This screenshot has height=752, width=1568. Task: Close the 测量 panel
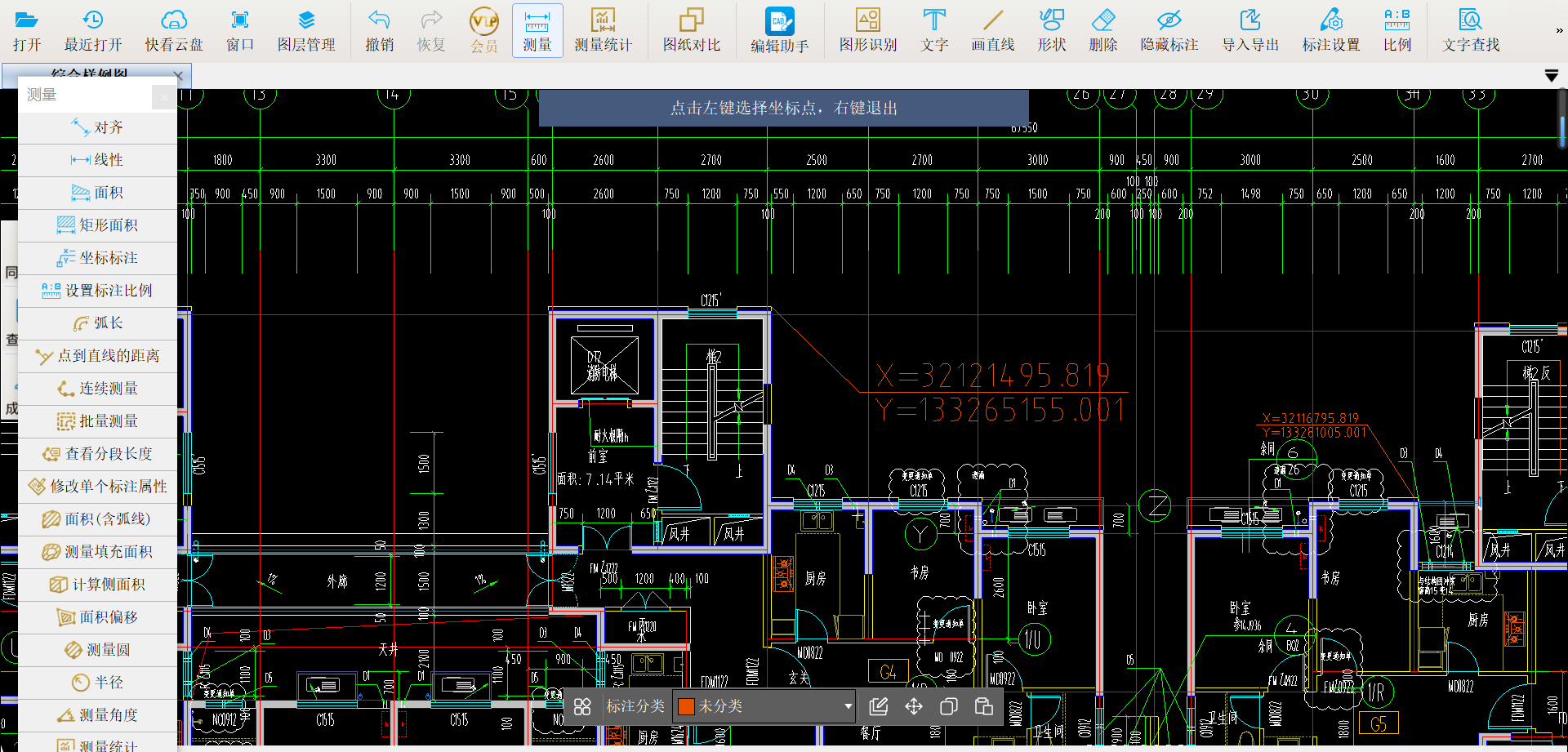164,96
